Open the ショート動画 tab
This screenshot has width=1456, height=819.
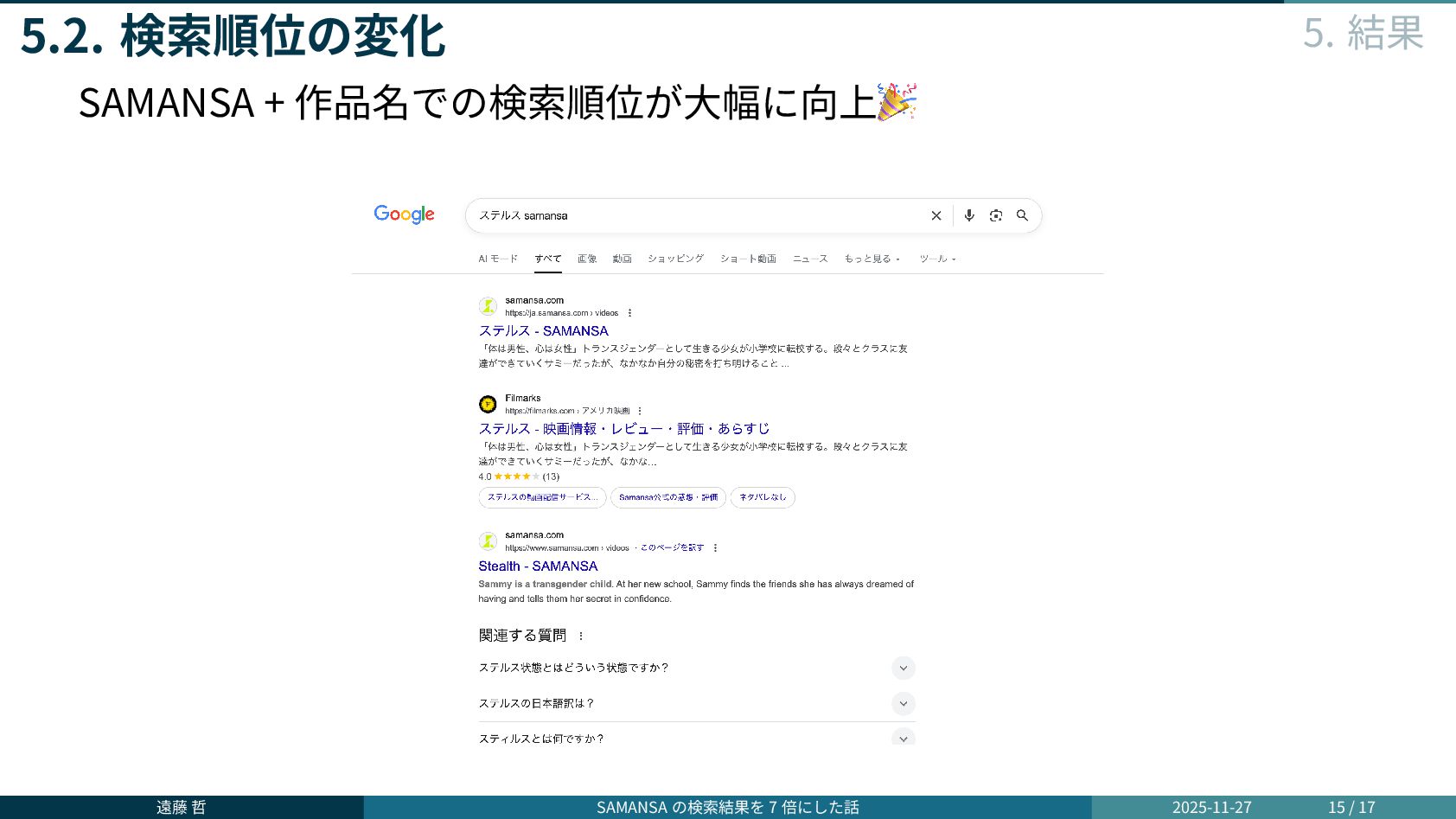click(749, 259)
